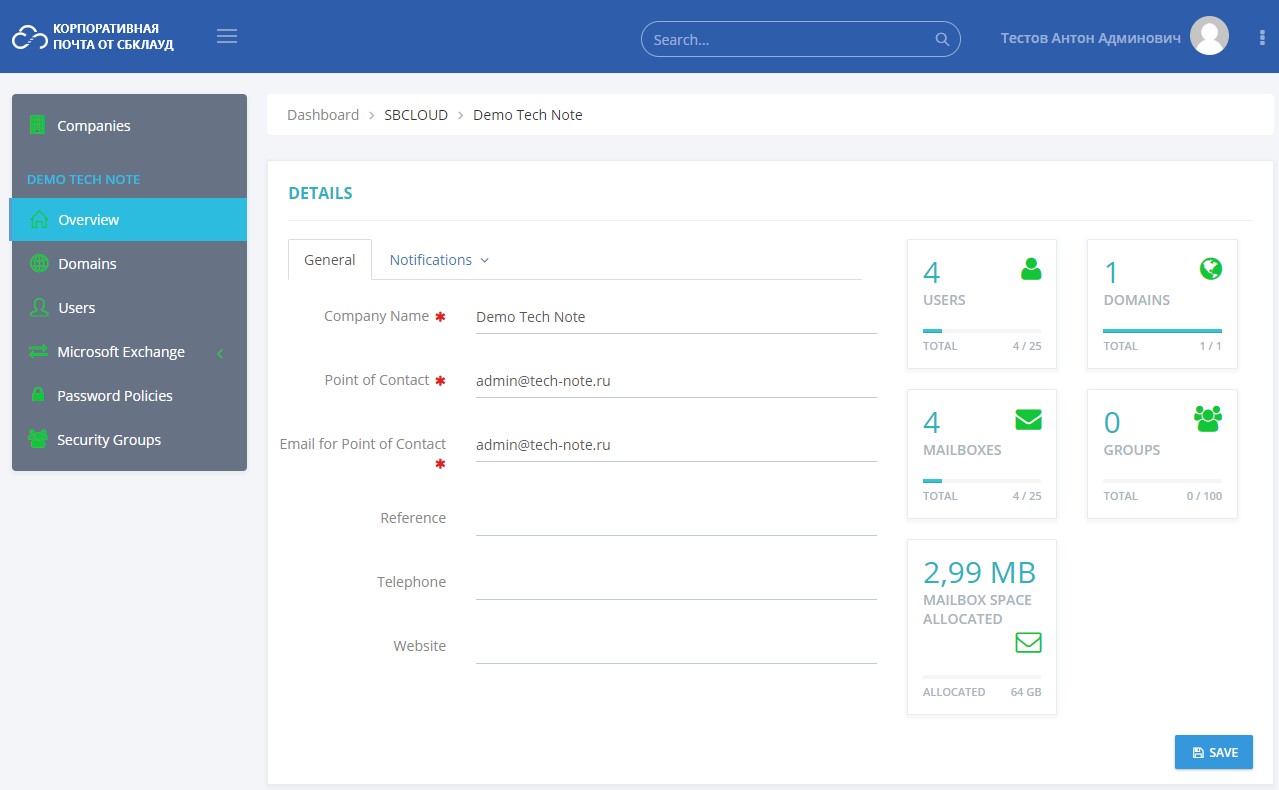Click the Password Policies lock icon
The image size is (1279, 790).
[38, 395]
